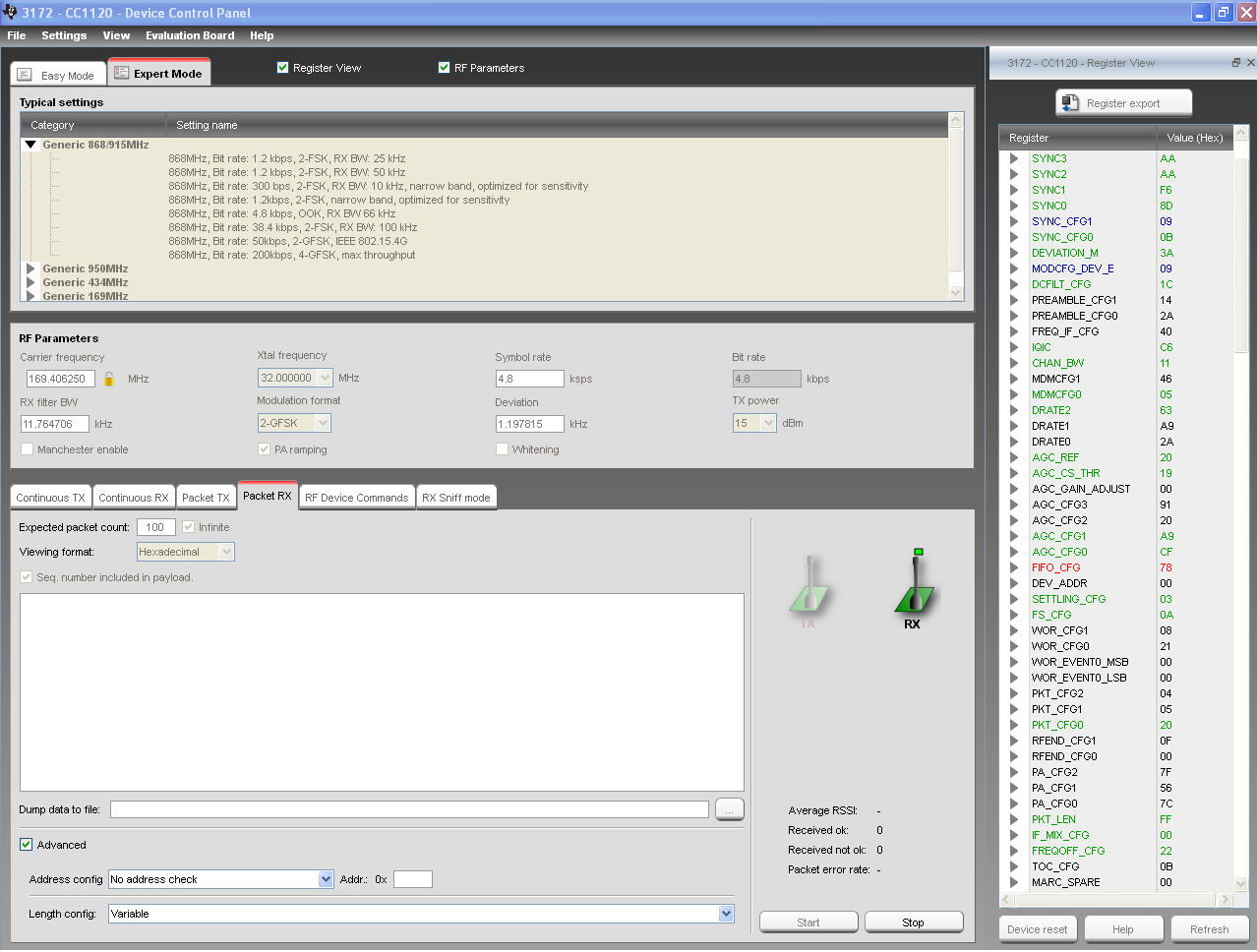The height and width of the screenshot is (952, 1257).
Task: Toggle the PA ramping checkbox
Action: click(x=264, y=449)
